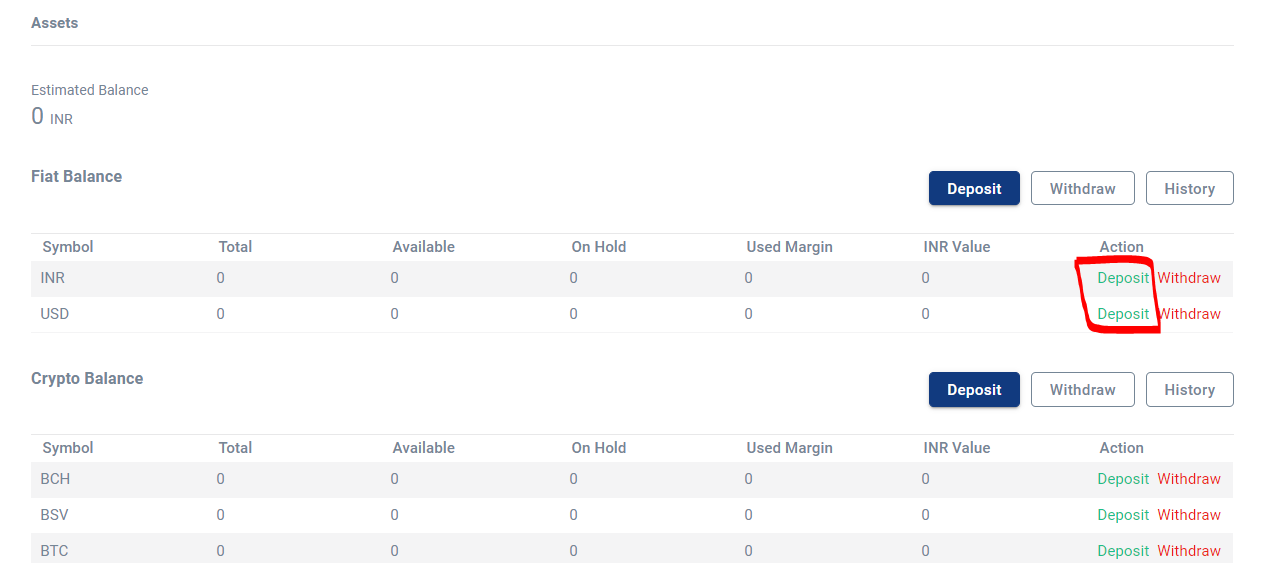The width and height of the screenshot is (1268, 563).
Task: Click Deposit link in BSV row
Action: 1123,515
